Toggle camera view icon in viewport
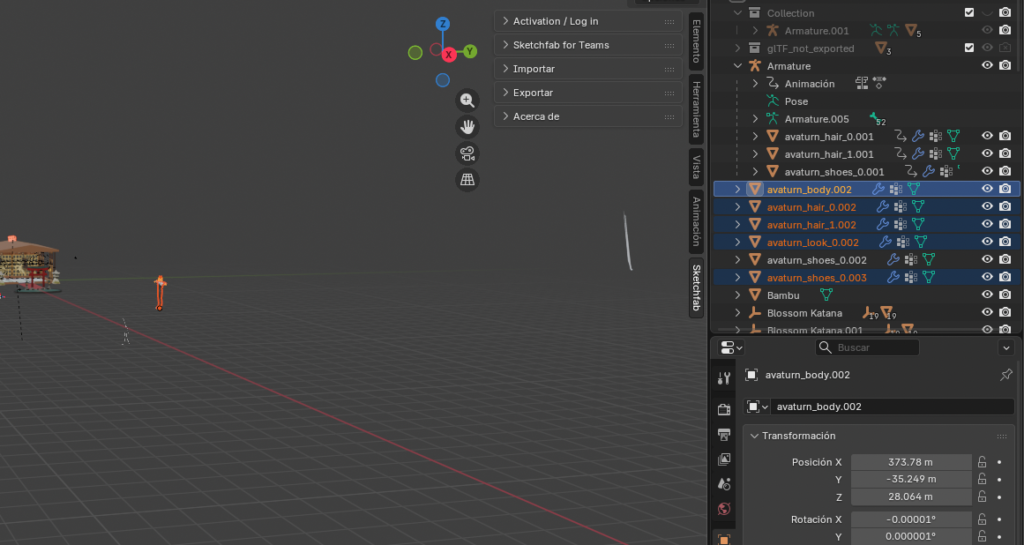Image resolution: width=1024 pixels, height=545 pixels. pyautogui.click(x=467, y=153)
